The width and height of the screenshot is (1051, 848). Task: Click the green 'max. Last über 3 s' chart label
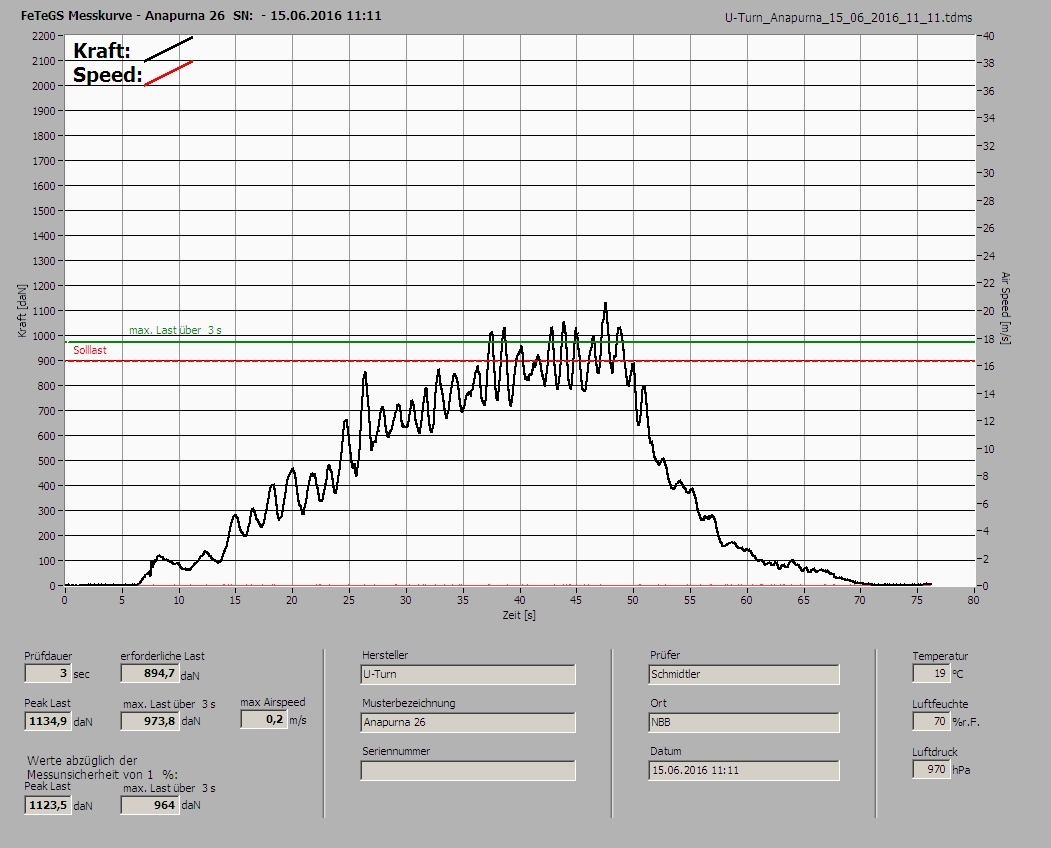pos(175,330)
